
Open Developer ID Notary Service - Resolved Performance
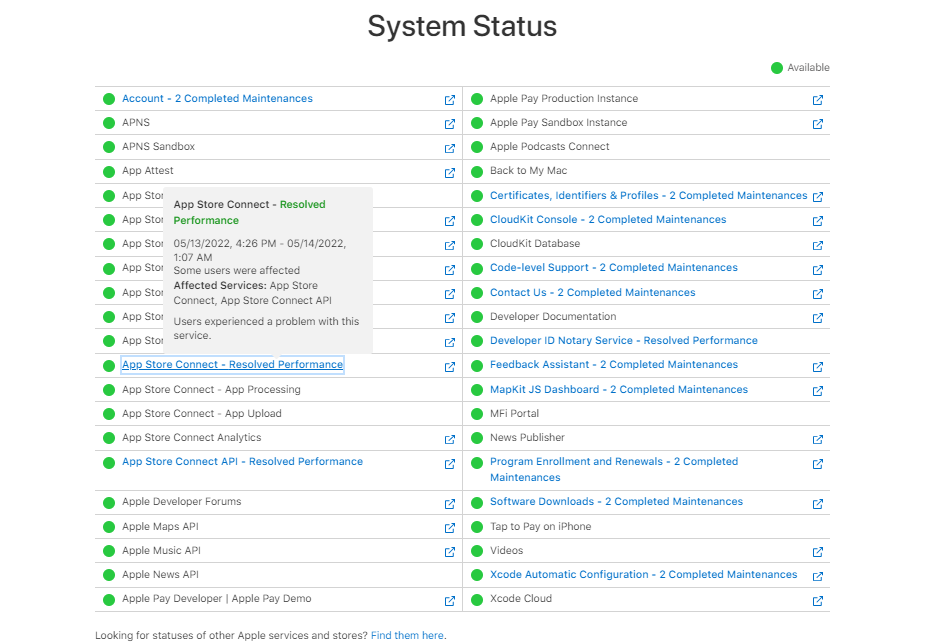click(623, 341)
